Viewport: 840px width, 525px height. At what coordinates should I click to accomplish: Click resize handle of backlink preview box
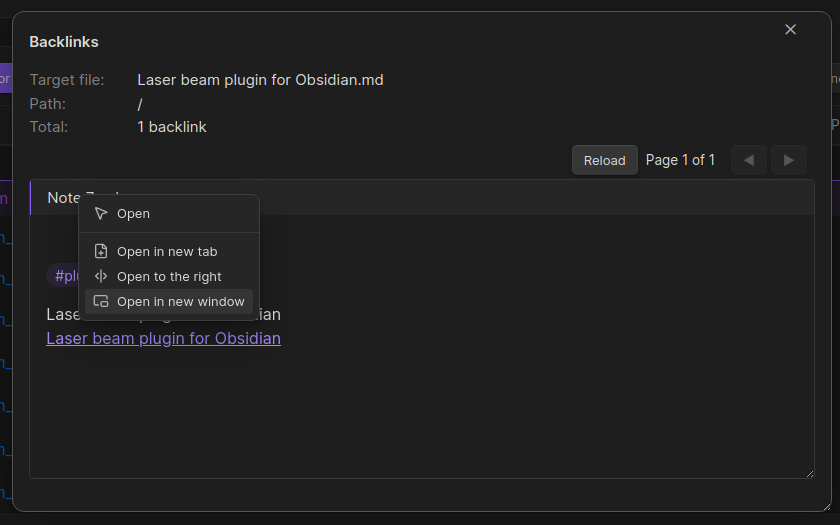tap(809, 474)
